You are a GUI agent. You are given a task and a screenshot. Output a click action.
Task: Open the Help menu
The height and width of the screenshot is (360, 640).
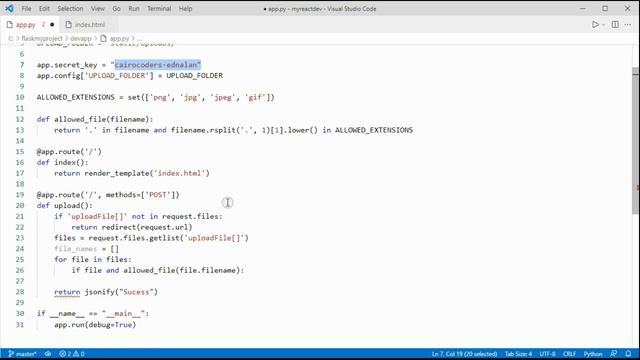(185, 9)
